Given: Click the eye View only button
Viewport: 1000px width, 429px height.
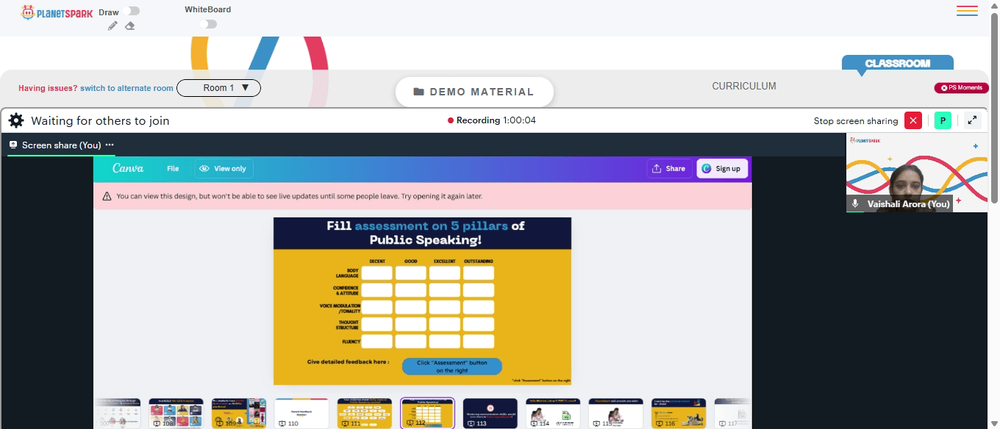Looking at the screenshot, I should point(224,169).
